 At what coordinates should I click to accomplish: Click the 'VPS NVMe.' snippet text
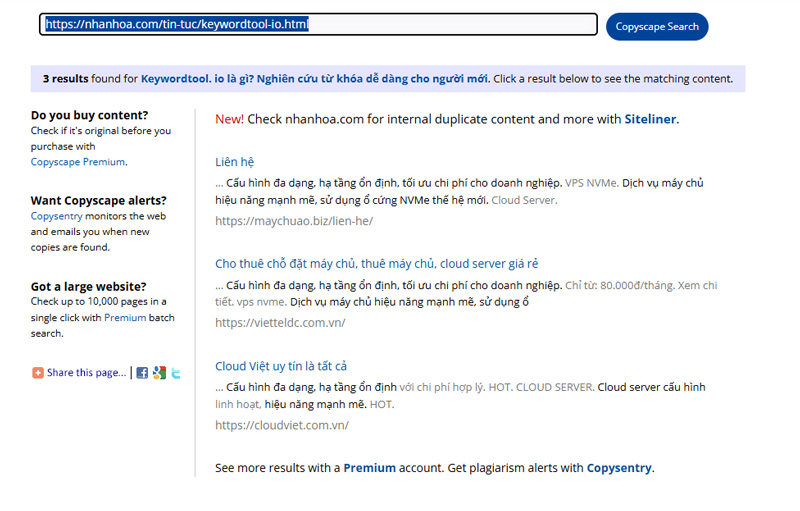[x=592, y=183]
